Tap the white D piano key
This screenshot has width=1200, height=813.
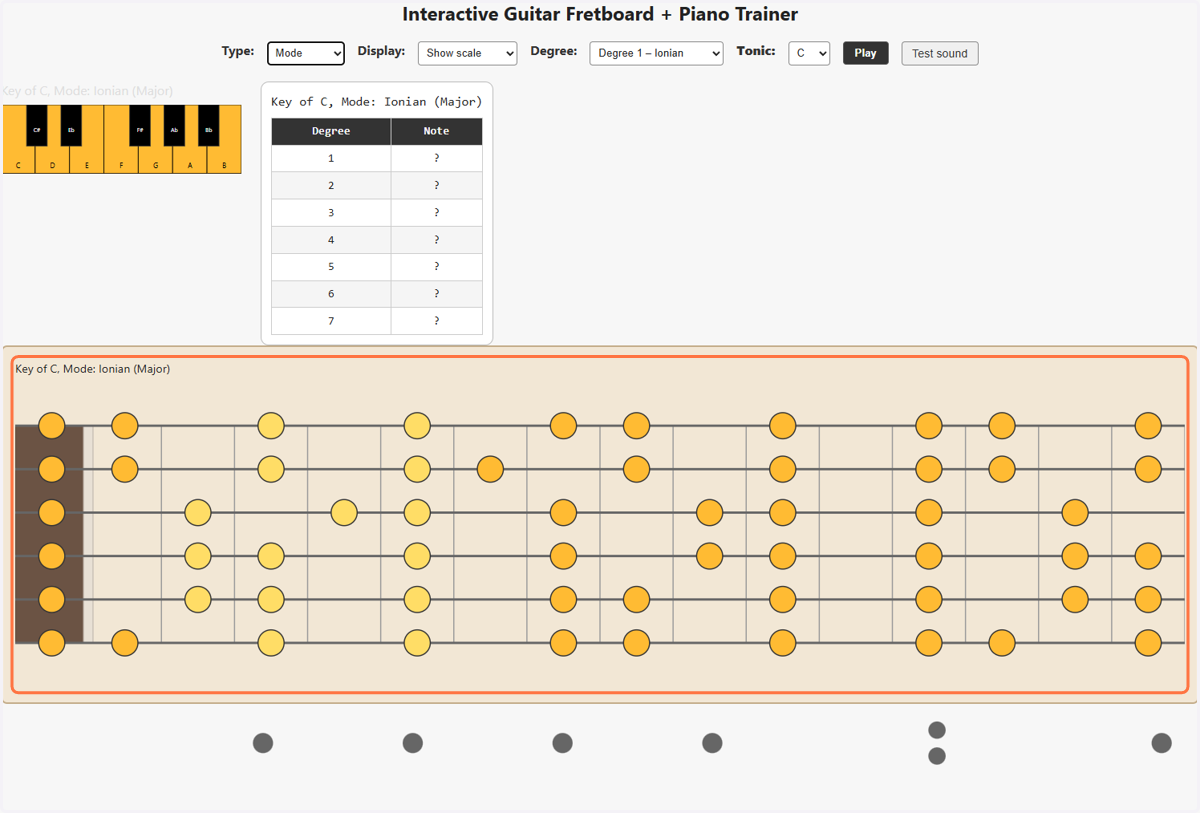pyautogui.click(x=52, y=160)
